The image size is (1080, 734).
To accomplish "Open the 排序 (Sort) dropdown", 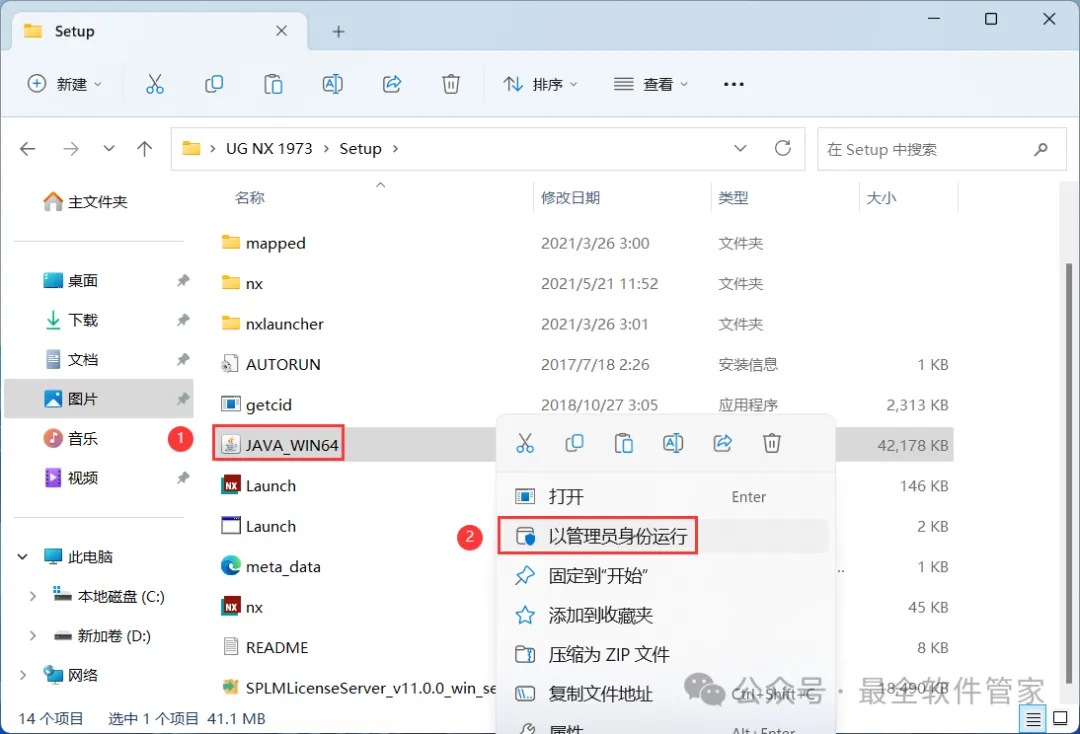I will [x=540, y=84].
